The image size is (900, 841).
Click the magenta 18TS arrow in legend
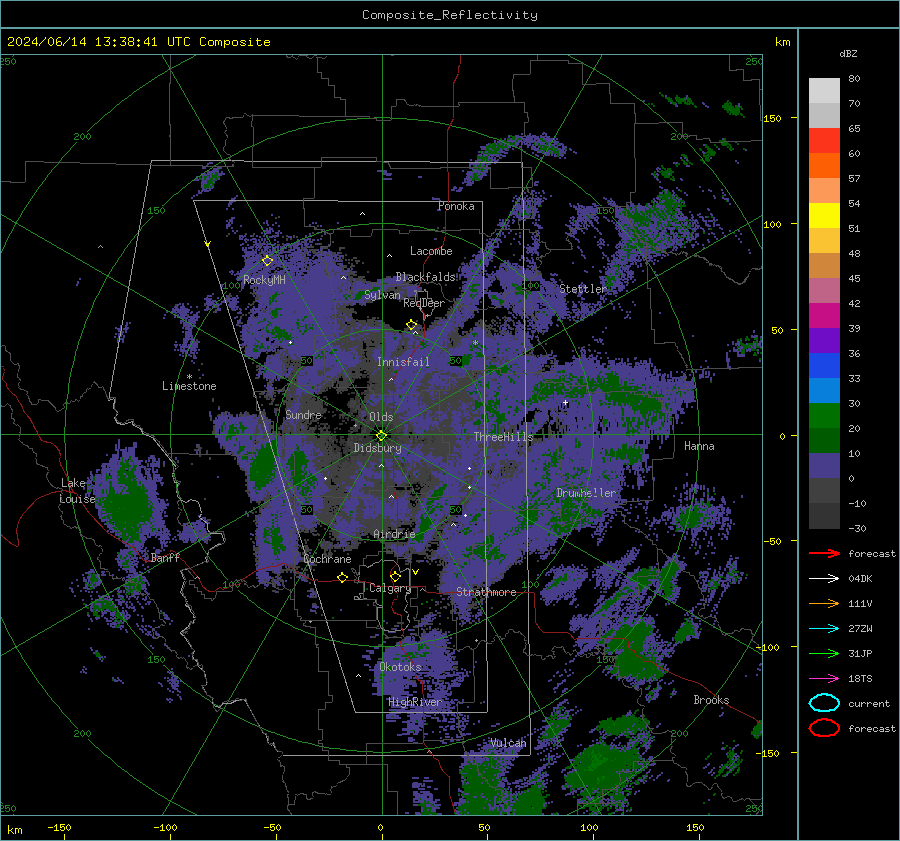point(824,679)
